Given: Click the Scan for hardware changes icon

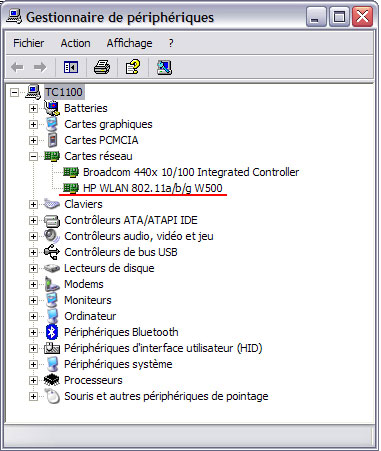Looking at the screenshot, I should tap(164, 67).
